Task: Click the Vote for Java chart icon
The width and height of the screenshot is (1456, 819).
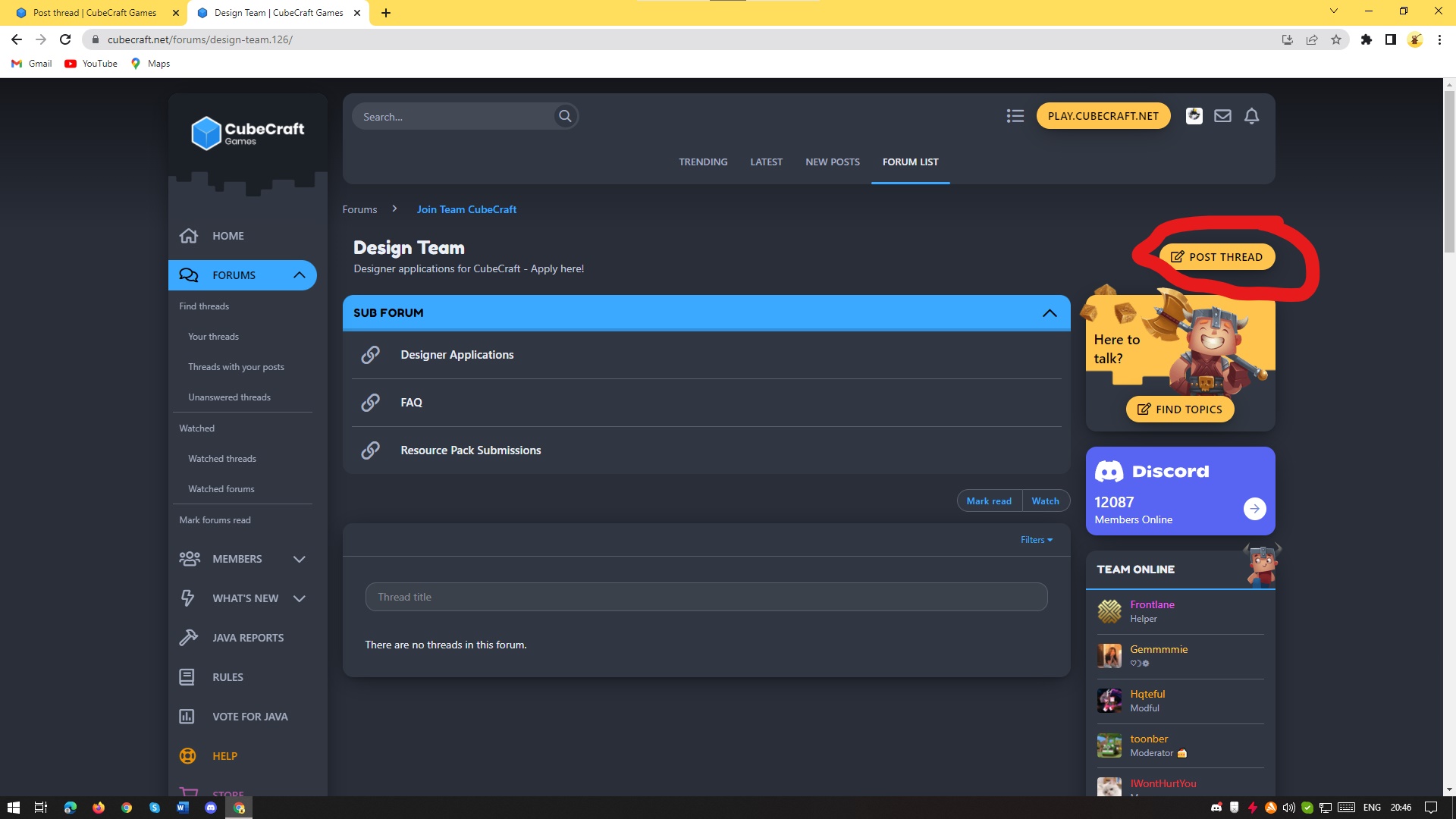Action: click(187, 717)
